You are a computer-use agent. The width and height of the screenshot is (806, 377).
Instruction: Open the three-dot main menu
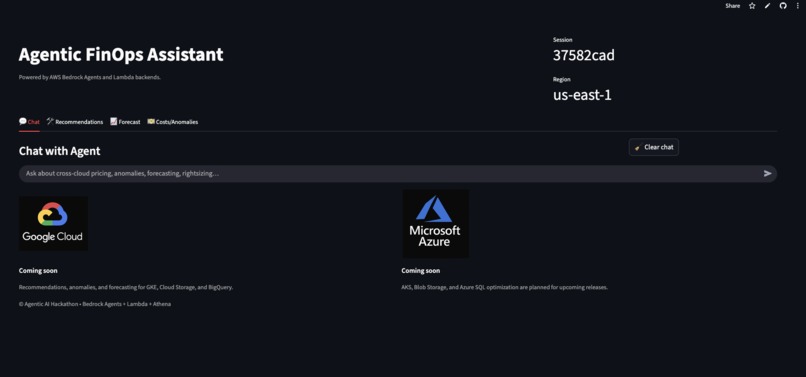pyautogui.click(x=798, y=6)
